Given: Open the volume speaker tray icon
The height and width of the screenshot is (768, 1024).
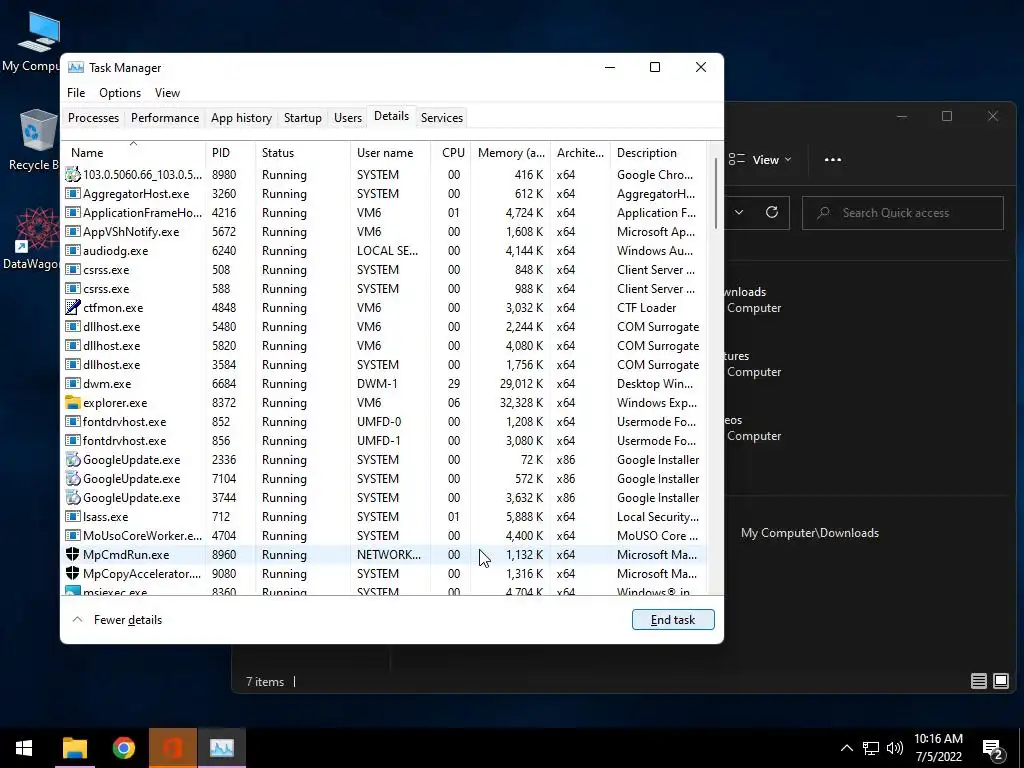Looking at the screenshot, I should pos(895,748).
